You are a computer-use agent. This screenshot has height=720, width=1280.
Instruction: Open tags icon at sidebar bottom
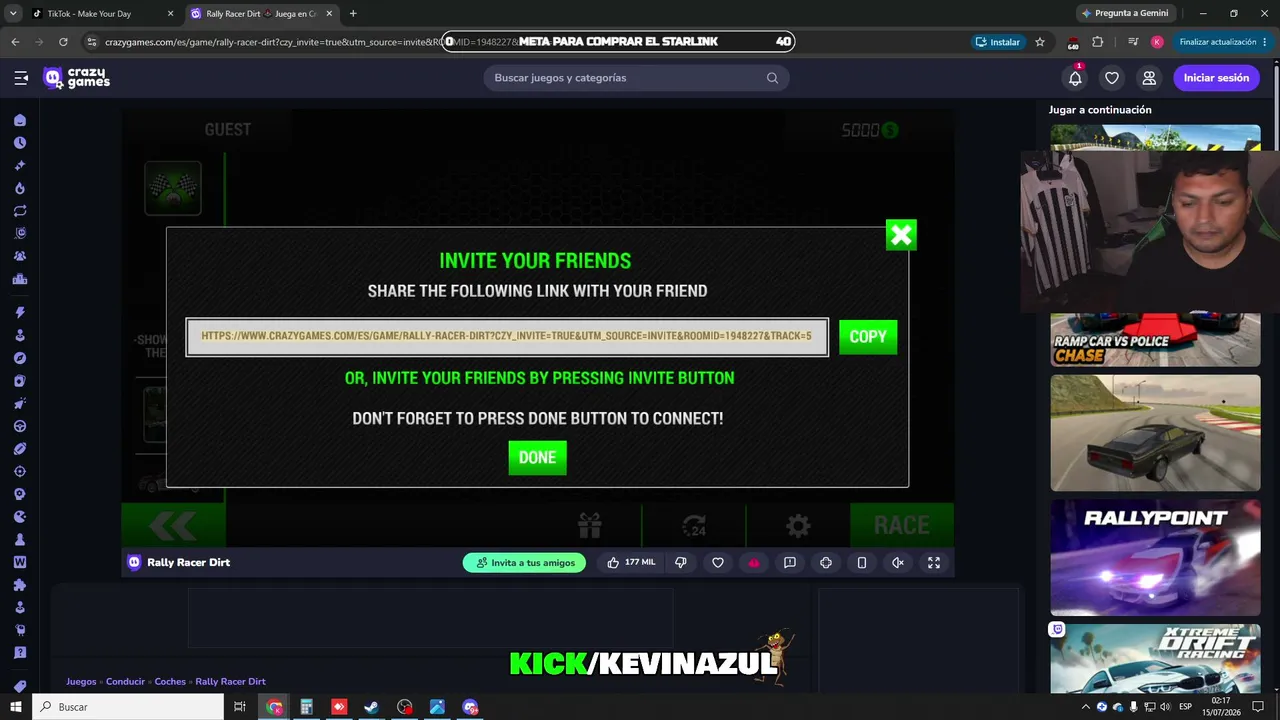pyautogui.click(x=20, y=686)
